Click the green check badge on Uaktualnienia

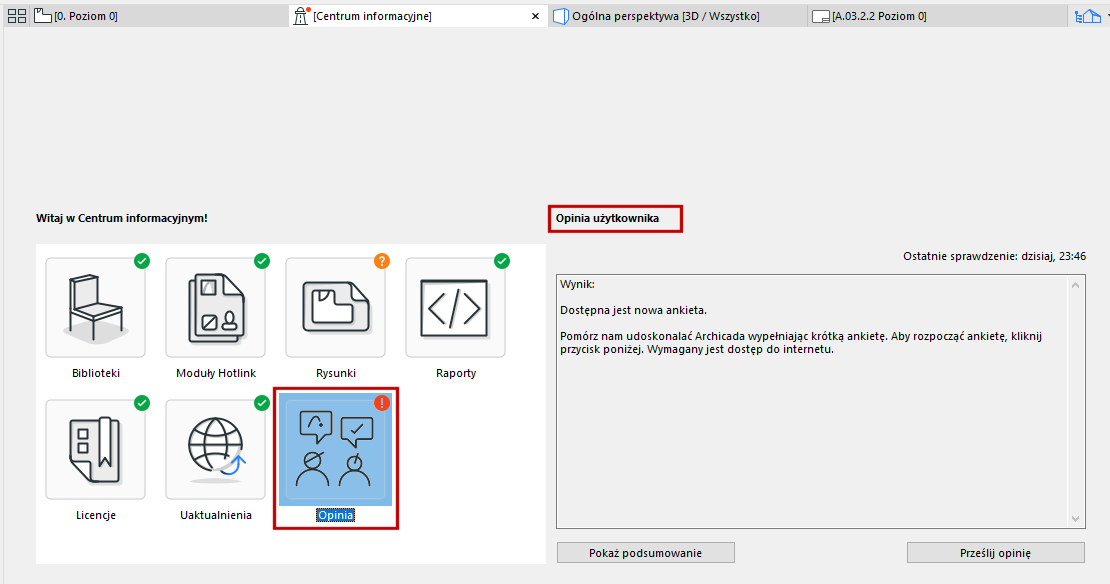(x=262, y=403)
